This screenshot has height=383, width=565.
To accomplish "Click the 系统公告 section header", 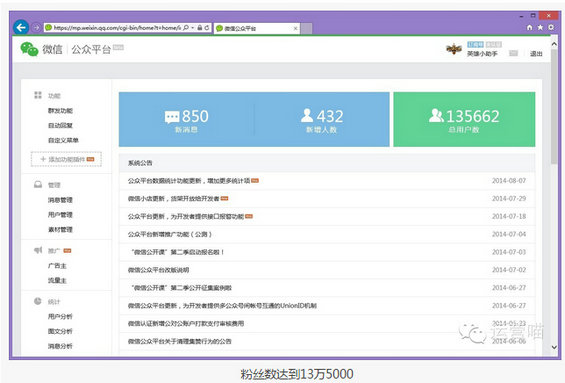I will pyautogui.click(x=140, y=163).
